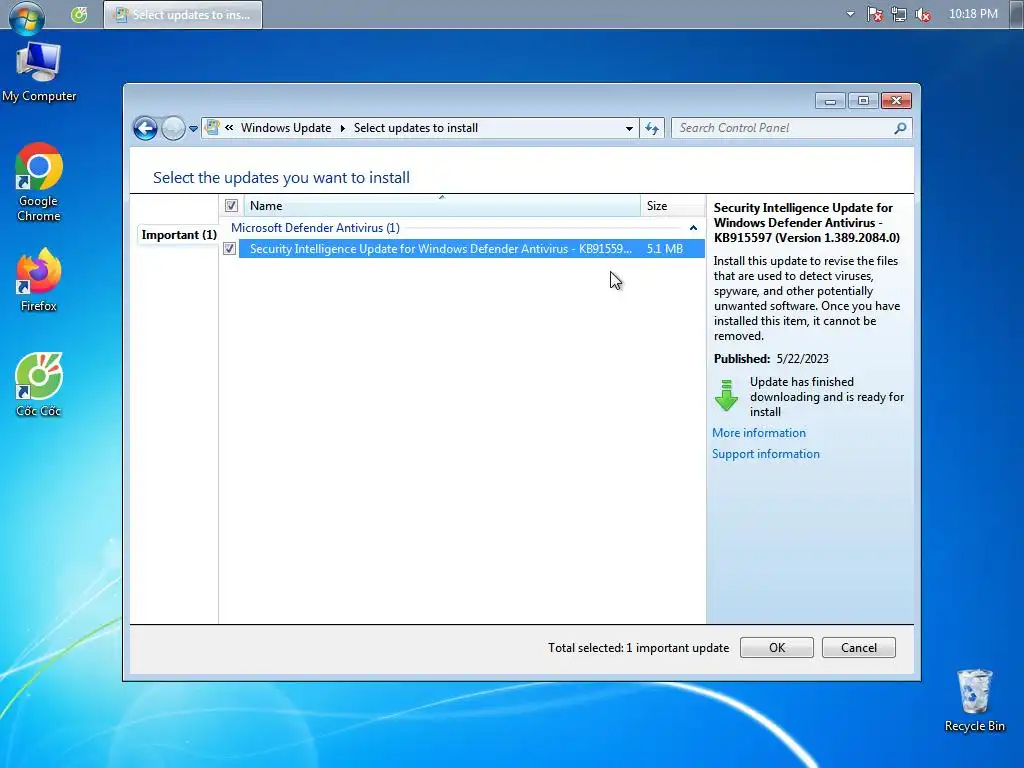Screen dimensions: 1024x768
Task: Open the 10:18 PM taskbar clock
Action: pyautogui.click(x=973, y=14)
